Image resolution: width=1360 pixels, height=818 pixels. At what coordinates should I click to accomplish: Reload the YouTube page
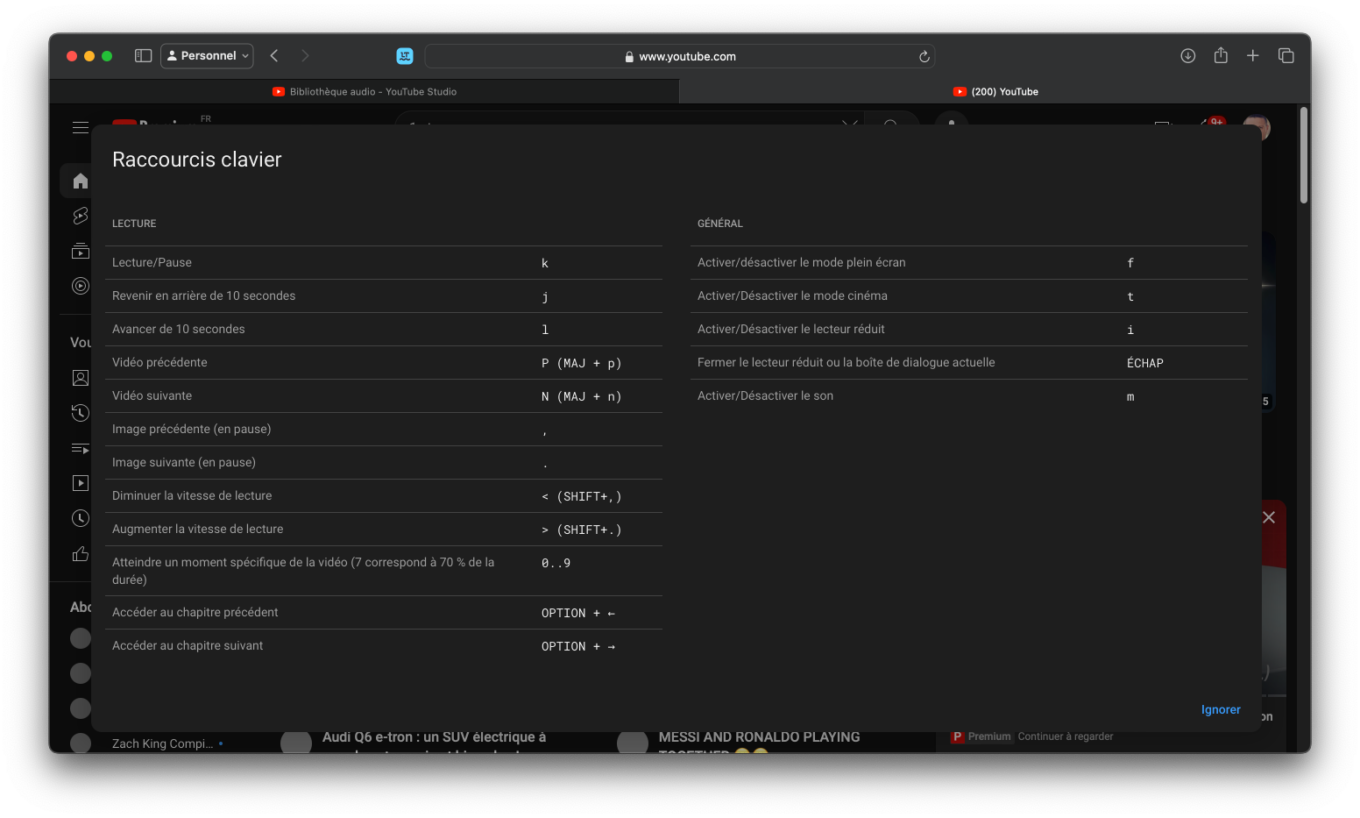(924, 56)
